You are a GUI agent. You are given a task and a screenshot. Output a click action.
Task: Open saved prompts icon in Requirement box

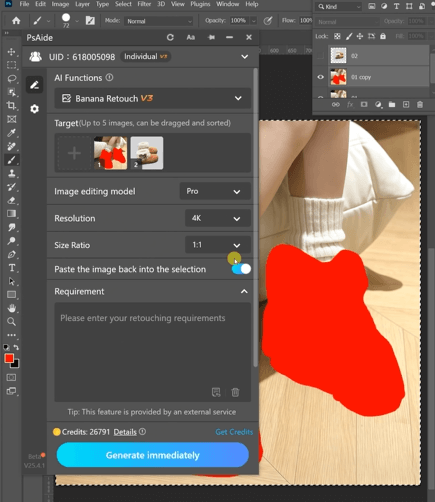pos(216,392)
